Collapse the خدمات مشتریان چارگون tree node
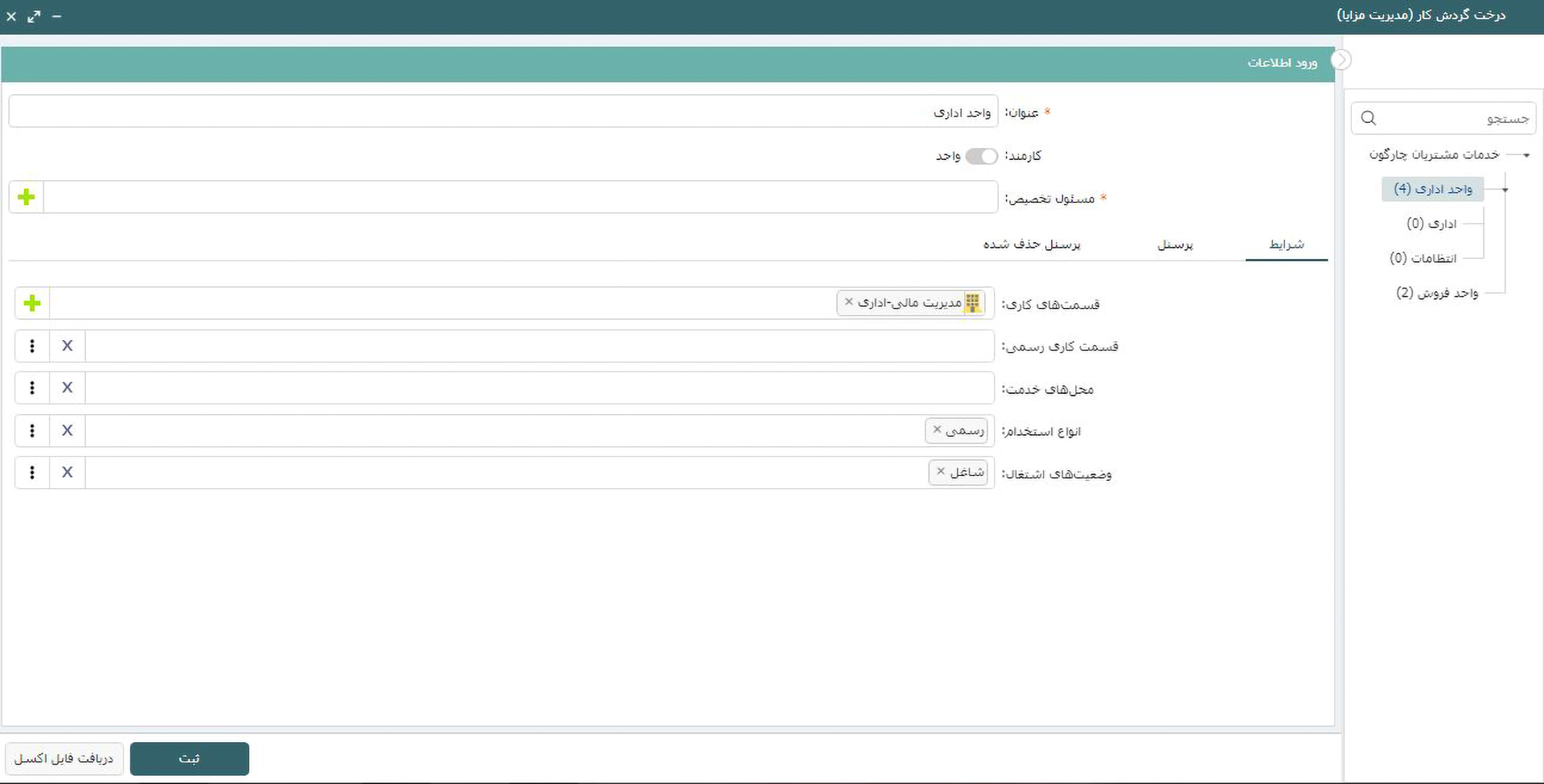 [1526, 154]
